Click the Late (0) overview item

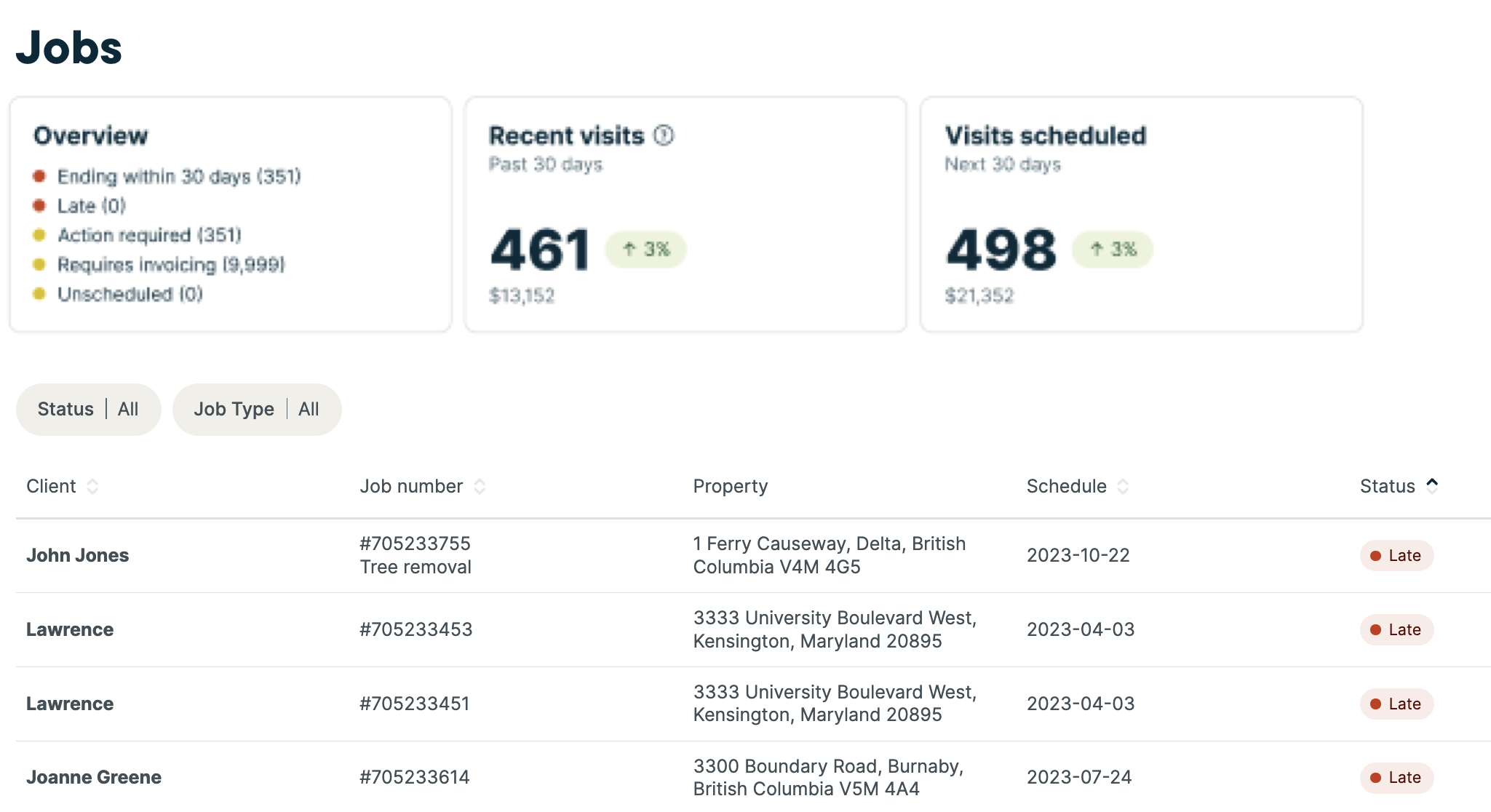tap(91, 207)
